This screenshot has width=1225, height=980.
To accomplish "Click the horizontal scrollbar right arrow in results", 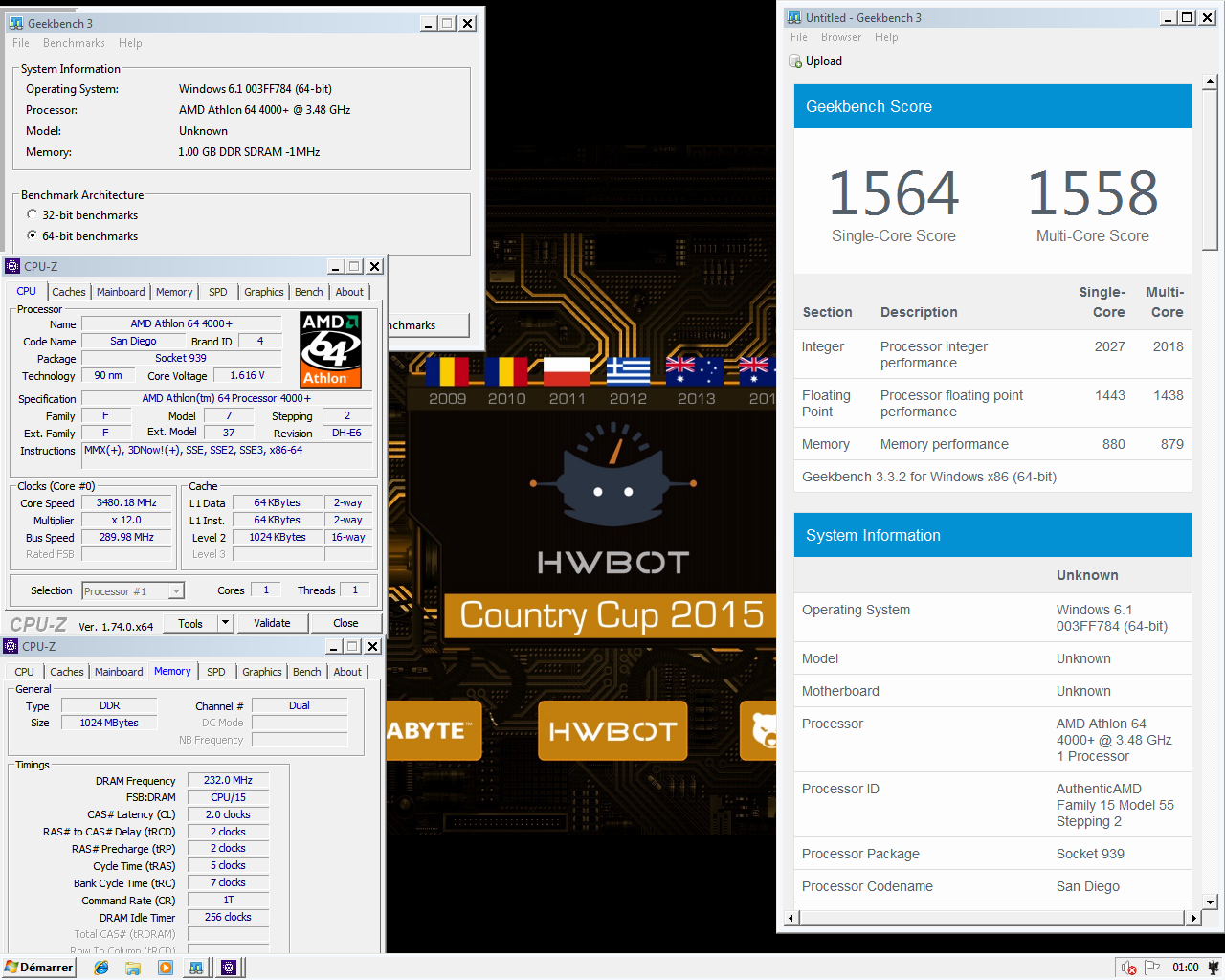I will (x=1192, y=918).
